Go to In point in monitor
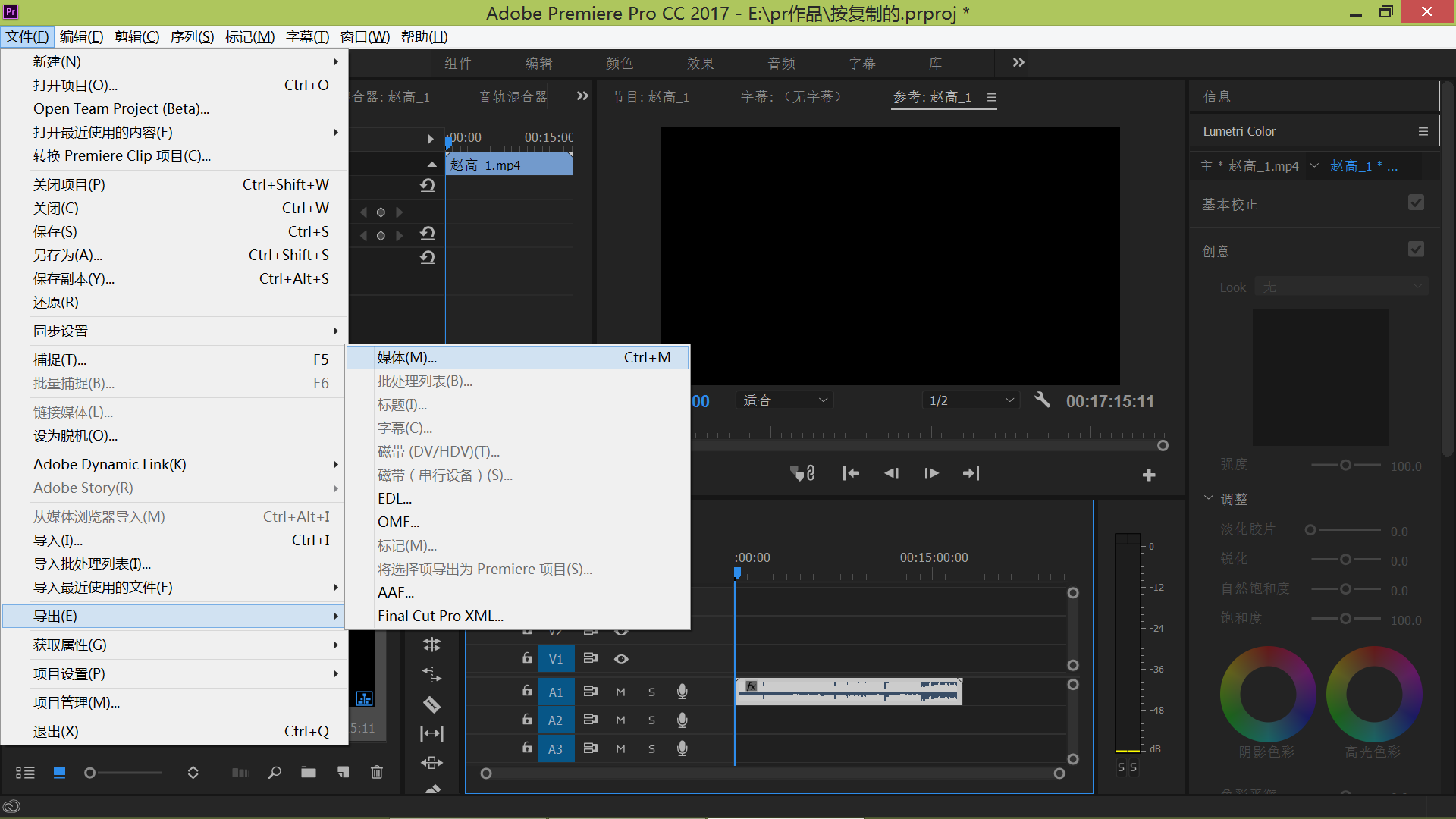Image resolution: width=1456 pixels, height=819 pixels. click(x=851, y=473)
